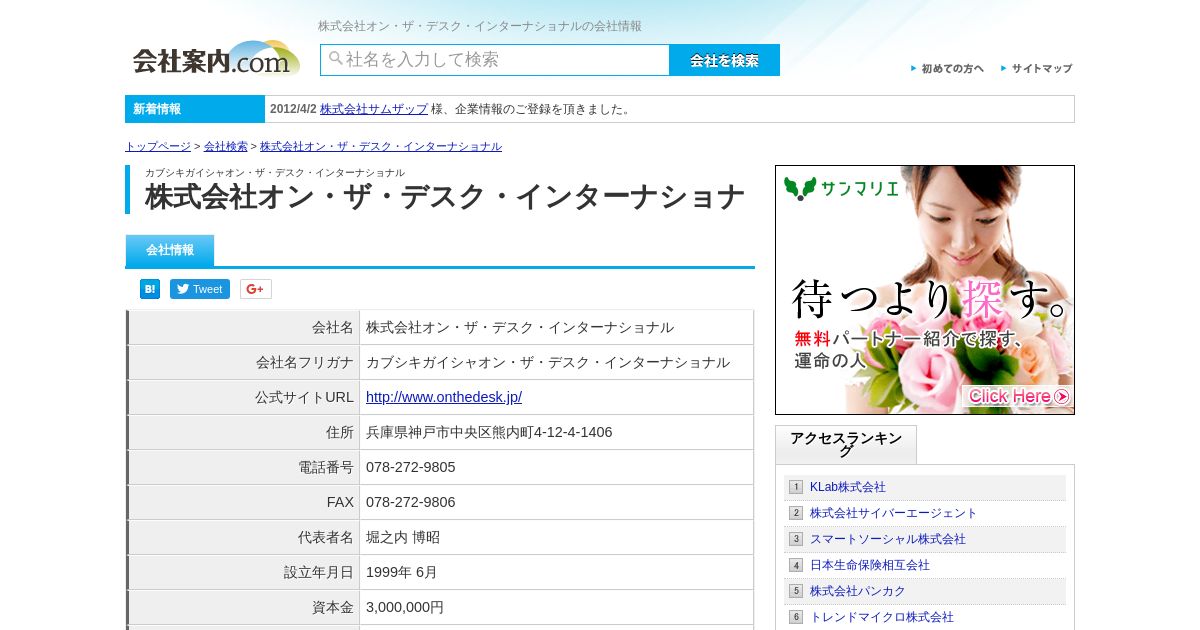The image size is (1200, 630).
Task: Open the 株式会社サムザップ news link
Action: tap(374, 109)
